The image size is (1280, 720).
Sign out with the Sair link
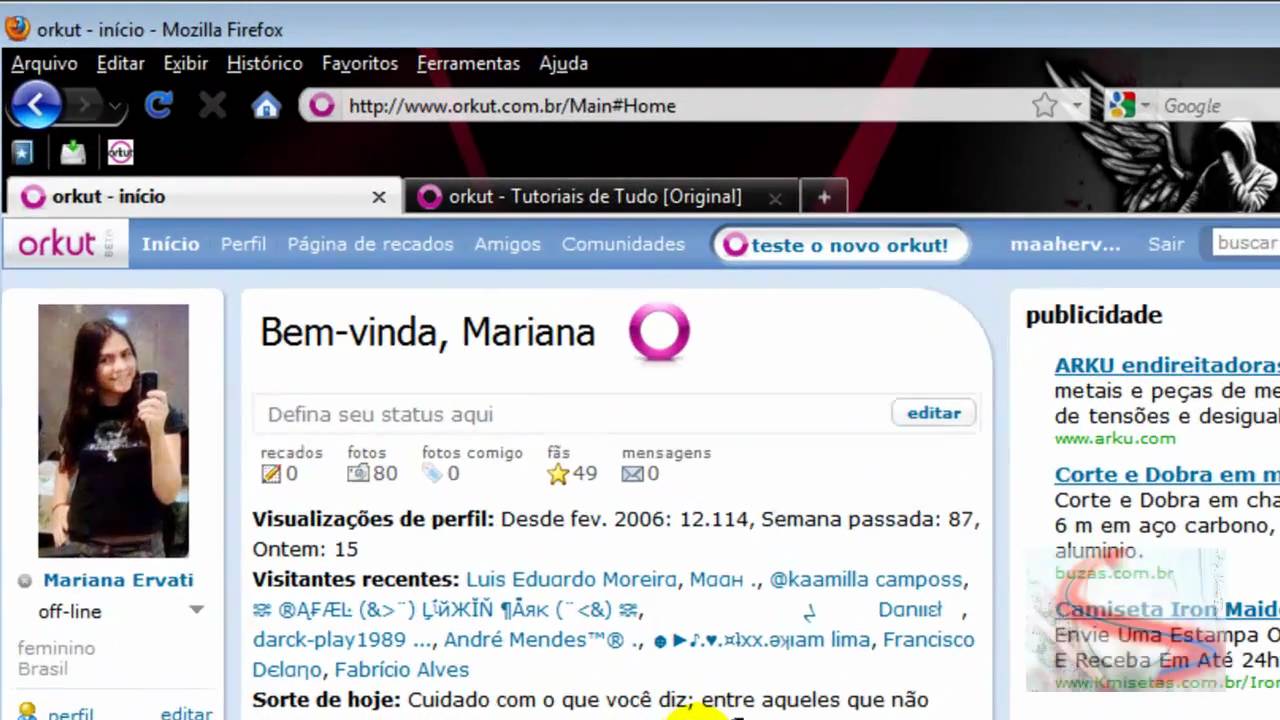tap(1166, 244)
